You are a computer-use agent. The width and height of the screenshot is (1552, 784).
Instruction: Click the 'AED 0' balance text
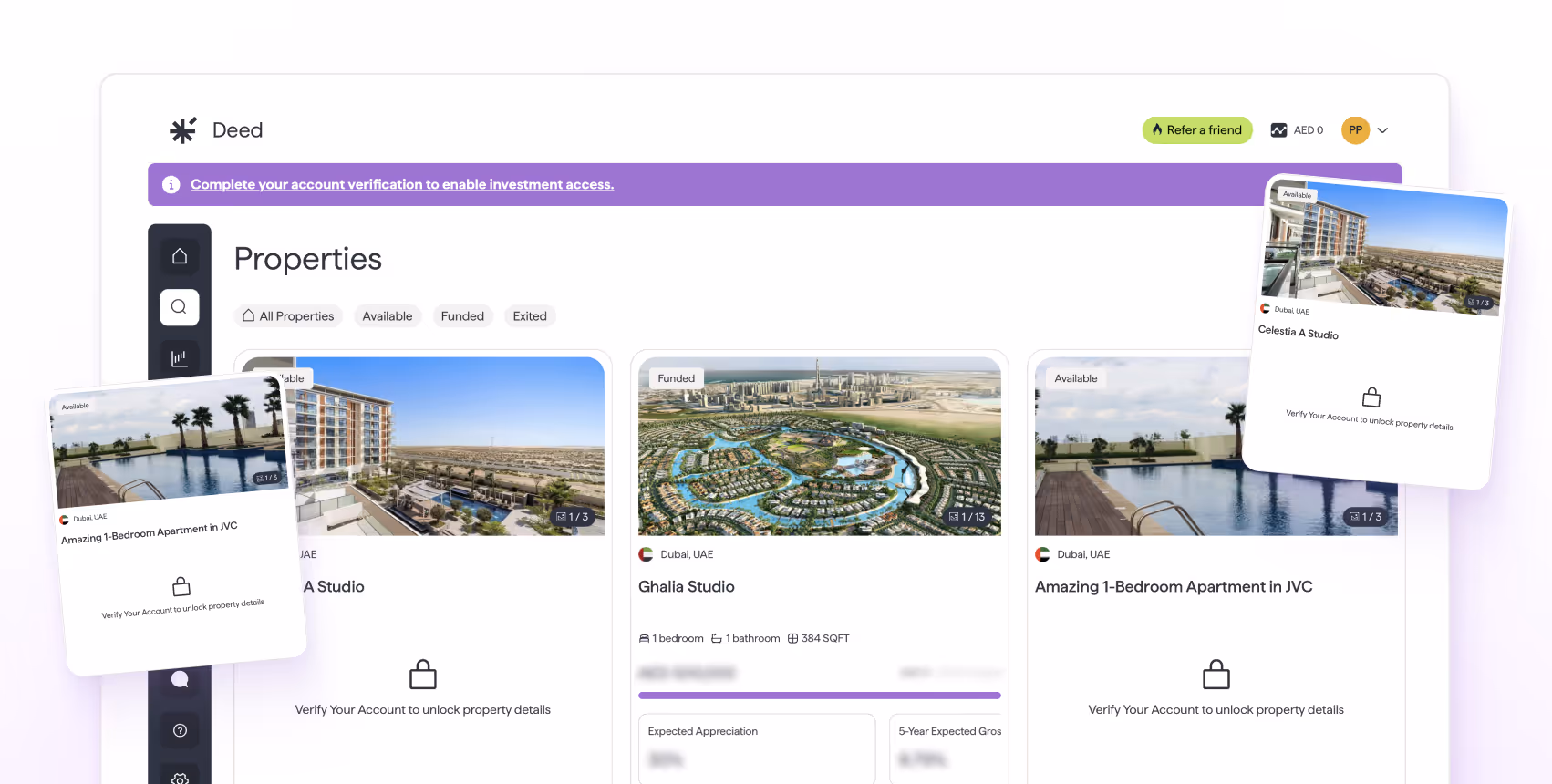coord(1309,130)
